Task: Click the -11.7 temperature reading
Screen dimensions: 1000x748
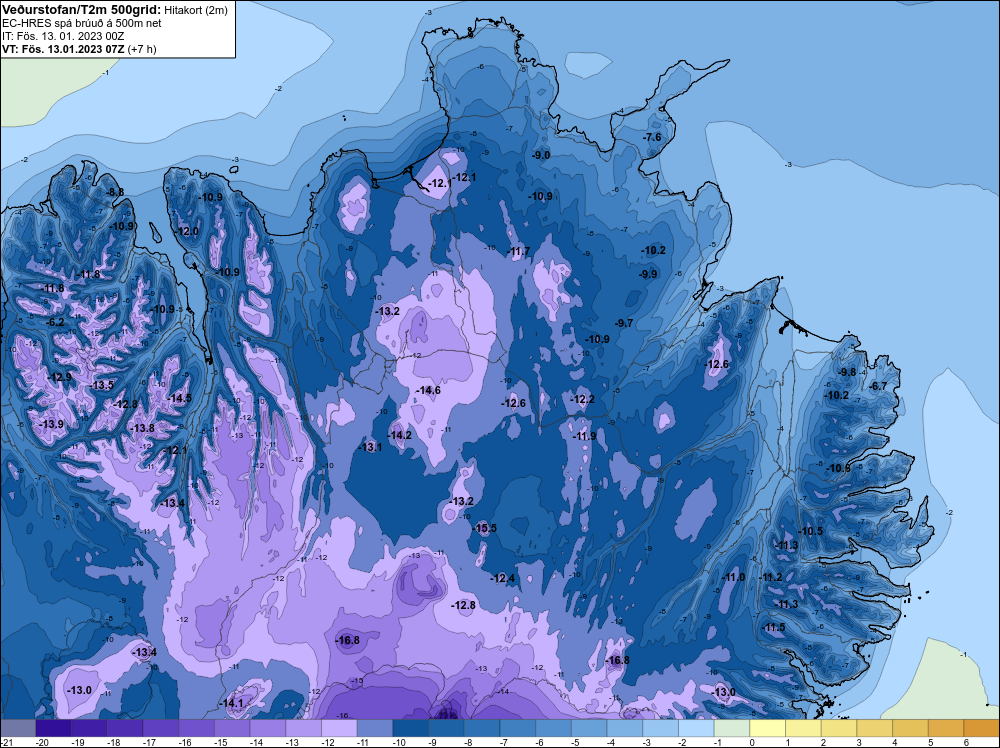Action: 518,252
